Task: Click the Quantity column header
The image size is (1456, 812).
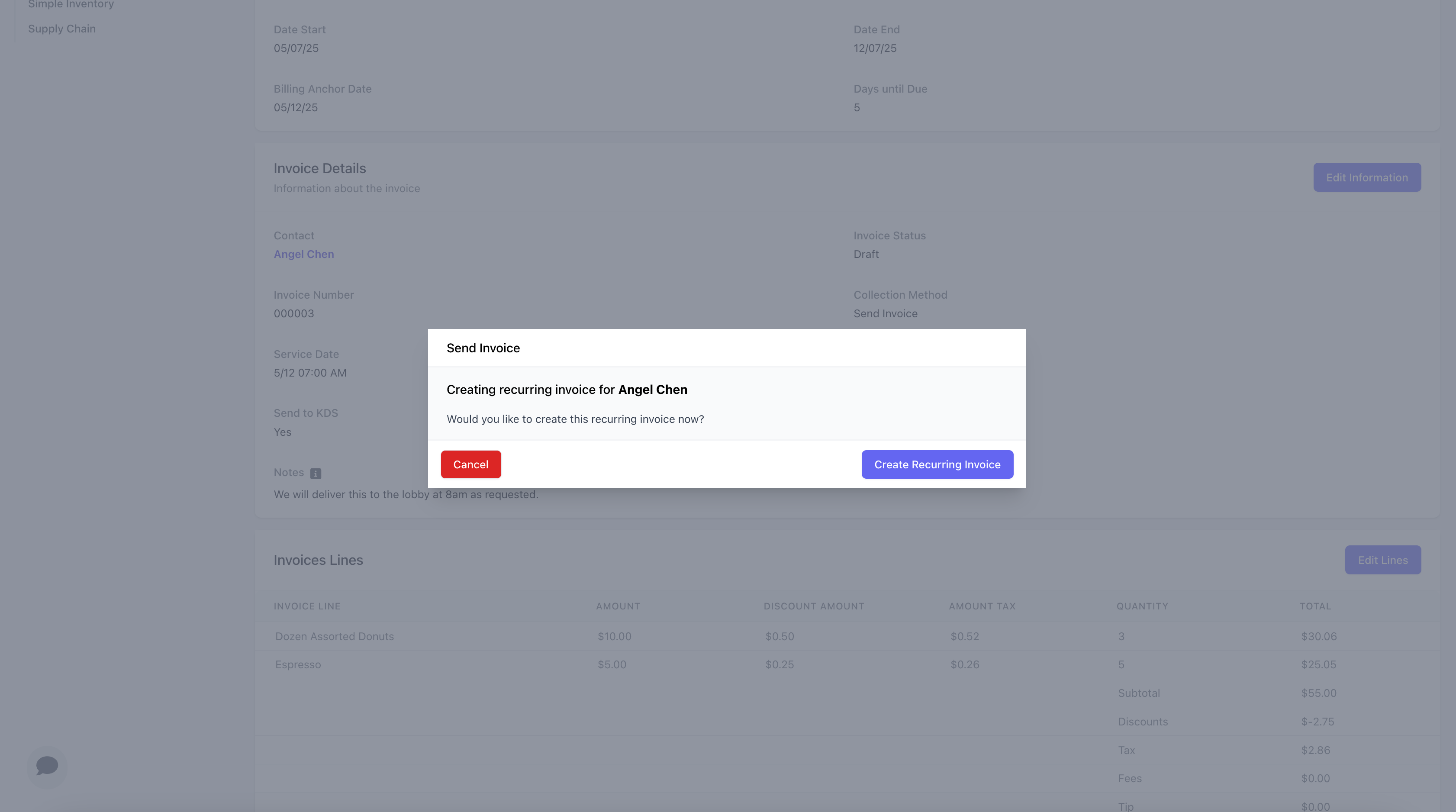Action: (1142, 606)
